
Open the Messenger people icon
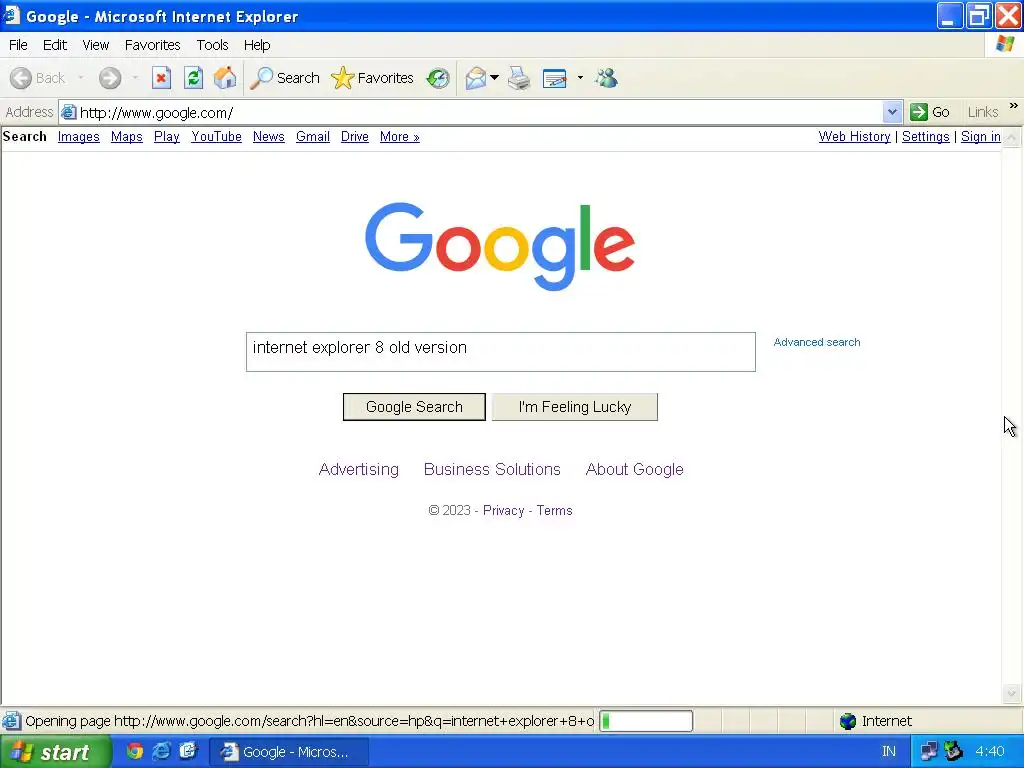pos(606,78)
